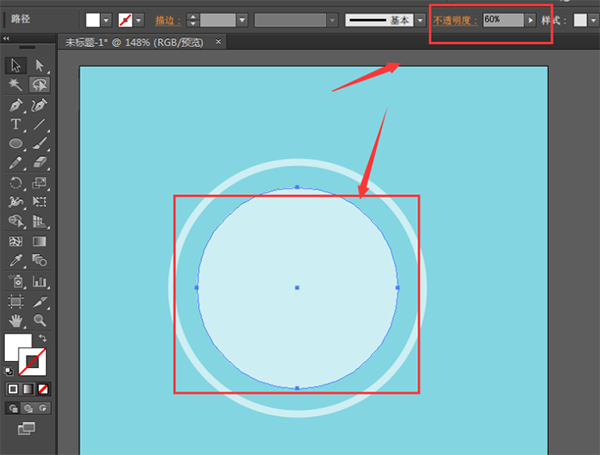
Task: Set paint mode to Gradient
Action: pyautogui.click(x=28, y=389)
